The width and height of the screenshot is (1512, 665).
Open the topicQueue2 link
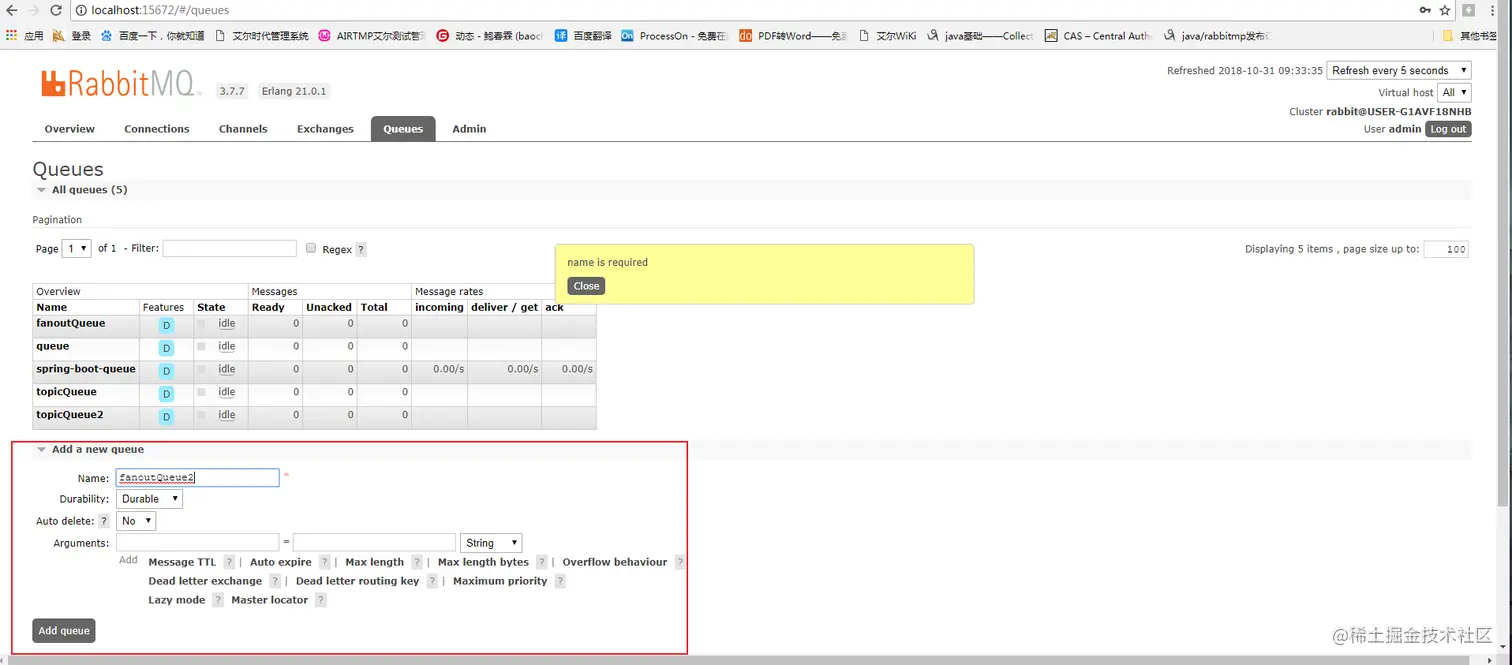coord(70,415)
